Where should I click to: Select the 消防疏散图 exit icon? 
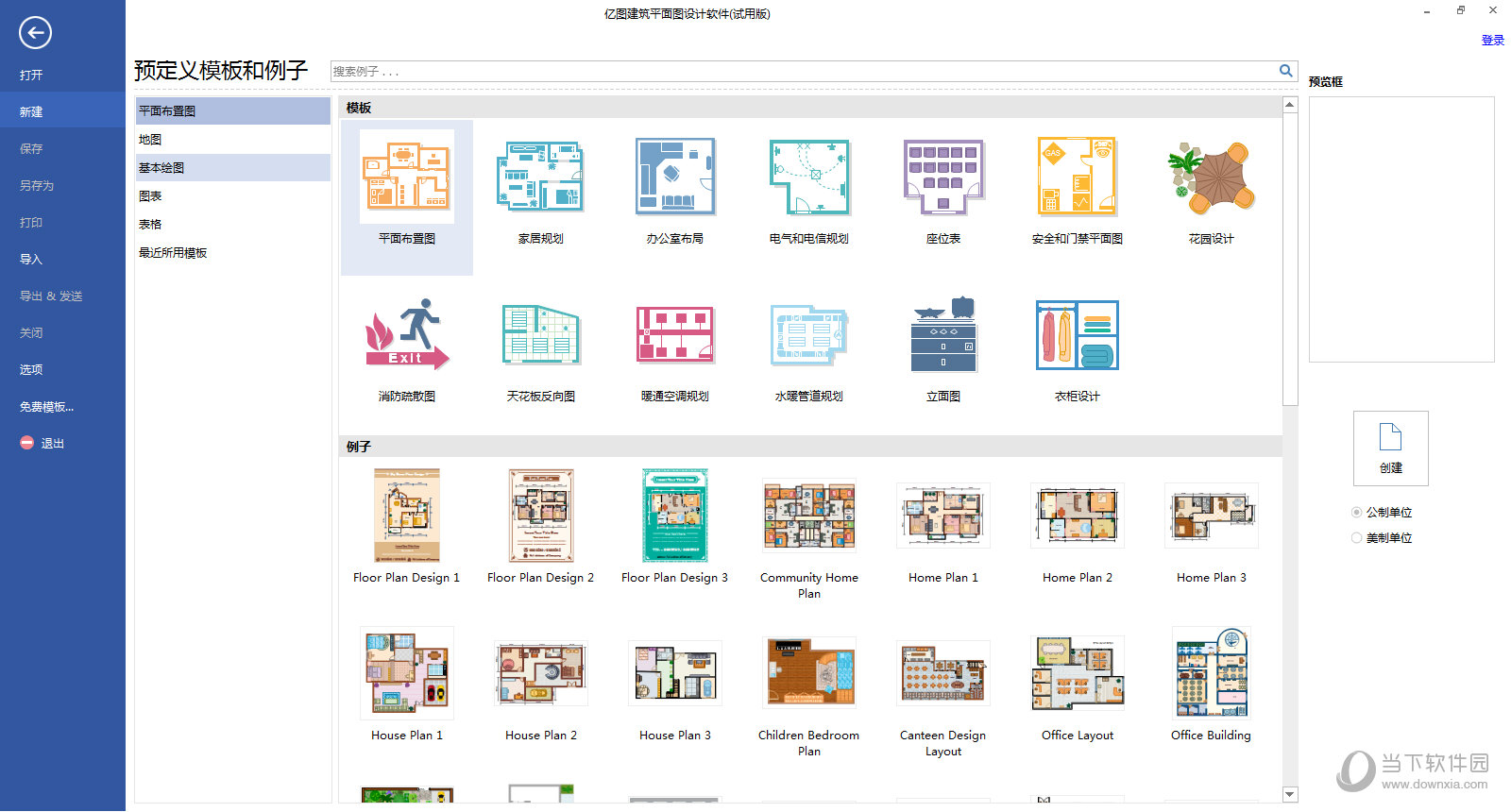[407, 334]
